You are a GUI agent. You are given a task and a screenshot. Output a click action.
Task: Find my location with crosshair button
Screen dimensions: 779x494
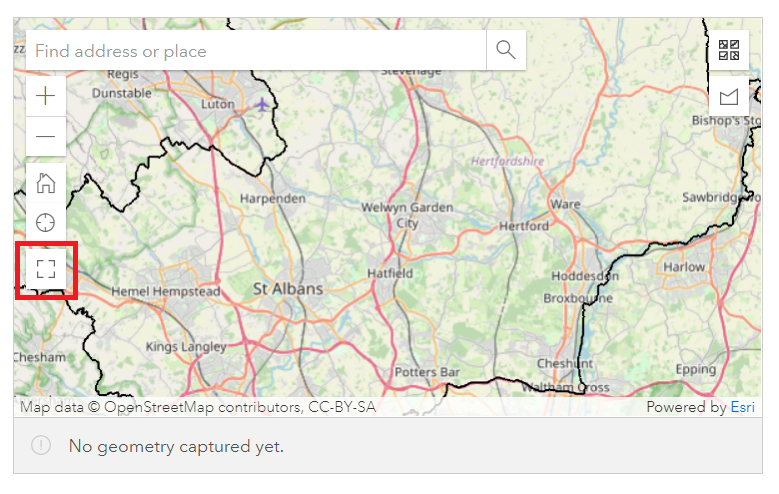click(x=46, y=222)
